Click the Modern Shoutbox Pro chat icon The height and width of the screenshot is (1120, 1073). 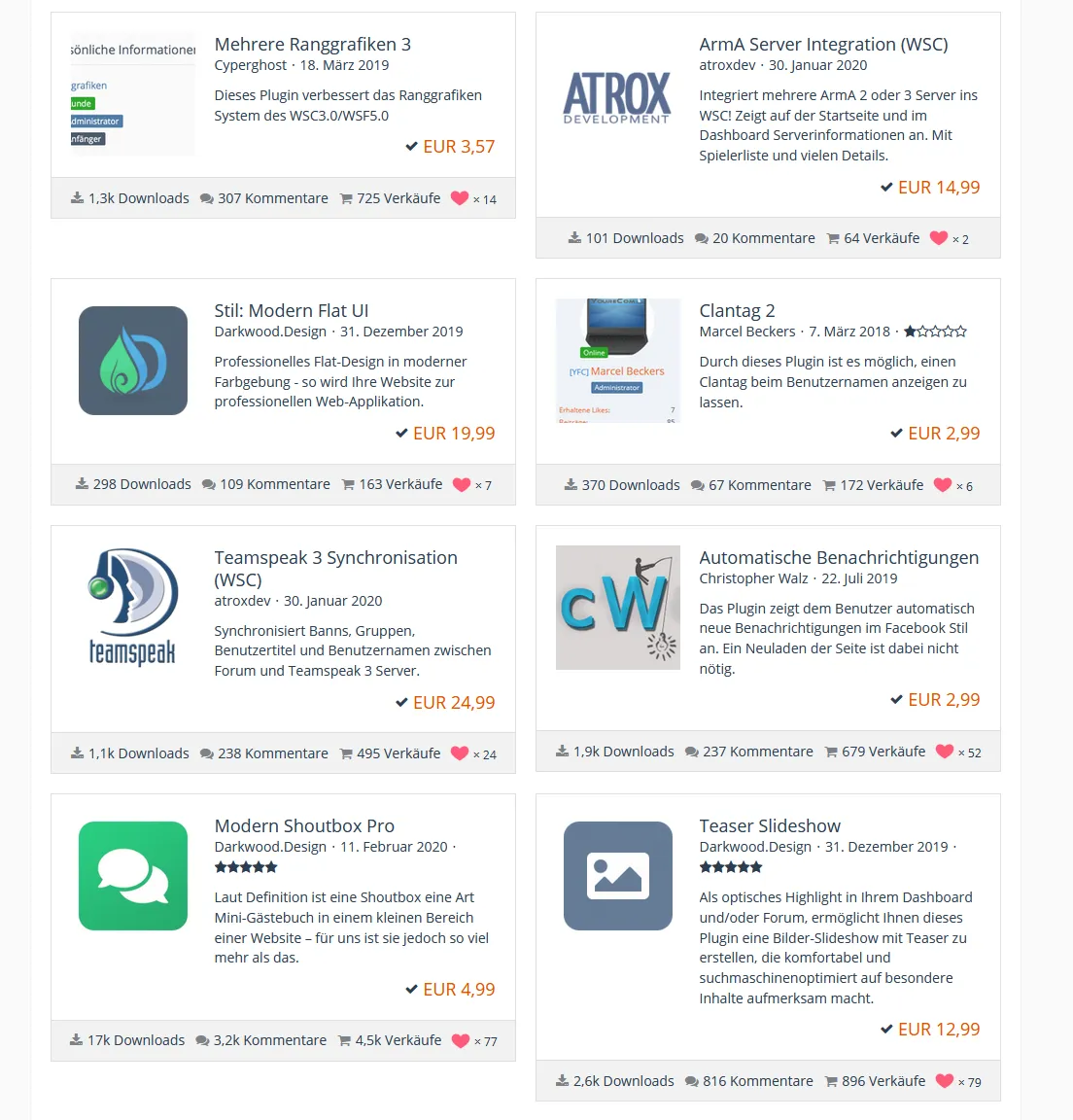coord(133,876)
